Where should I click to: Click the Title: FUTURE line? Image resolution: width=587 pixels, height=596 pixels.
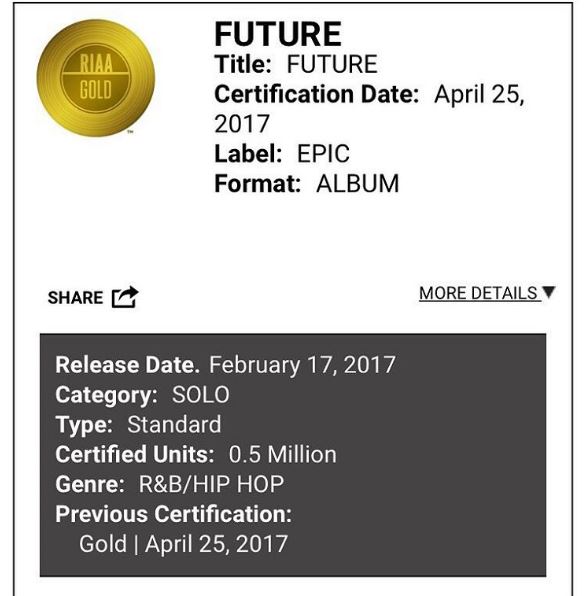click(x=296, y=64)
